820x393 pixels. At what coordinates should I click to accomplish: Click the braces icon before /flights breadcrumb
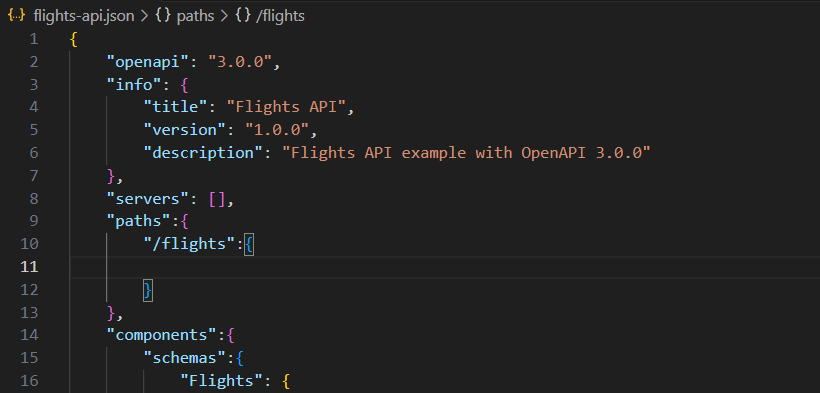(x=242, y=16)
